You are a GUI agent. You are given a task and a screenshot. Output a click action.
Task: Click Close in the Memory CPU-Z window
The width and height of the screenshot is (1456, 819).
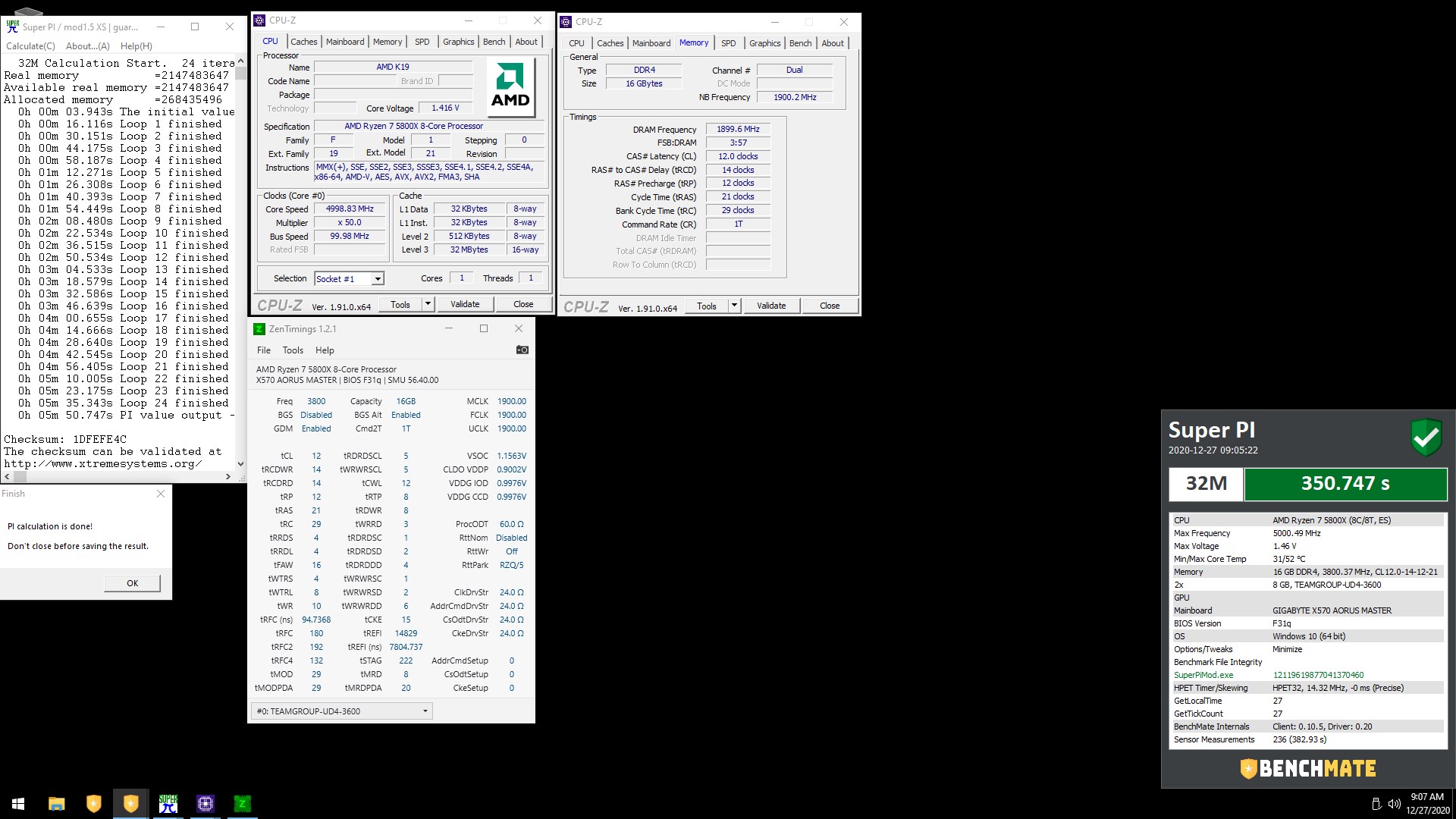(x=830, y=306)
